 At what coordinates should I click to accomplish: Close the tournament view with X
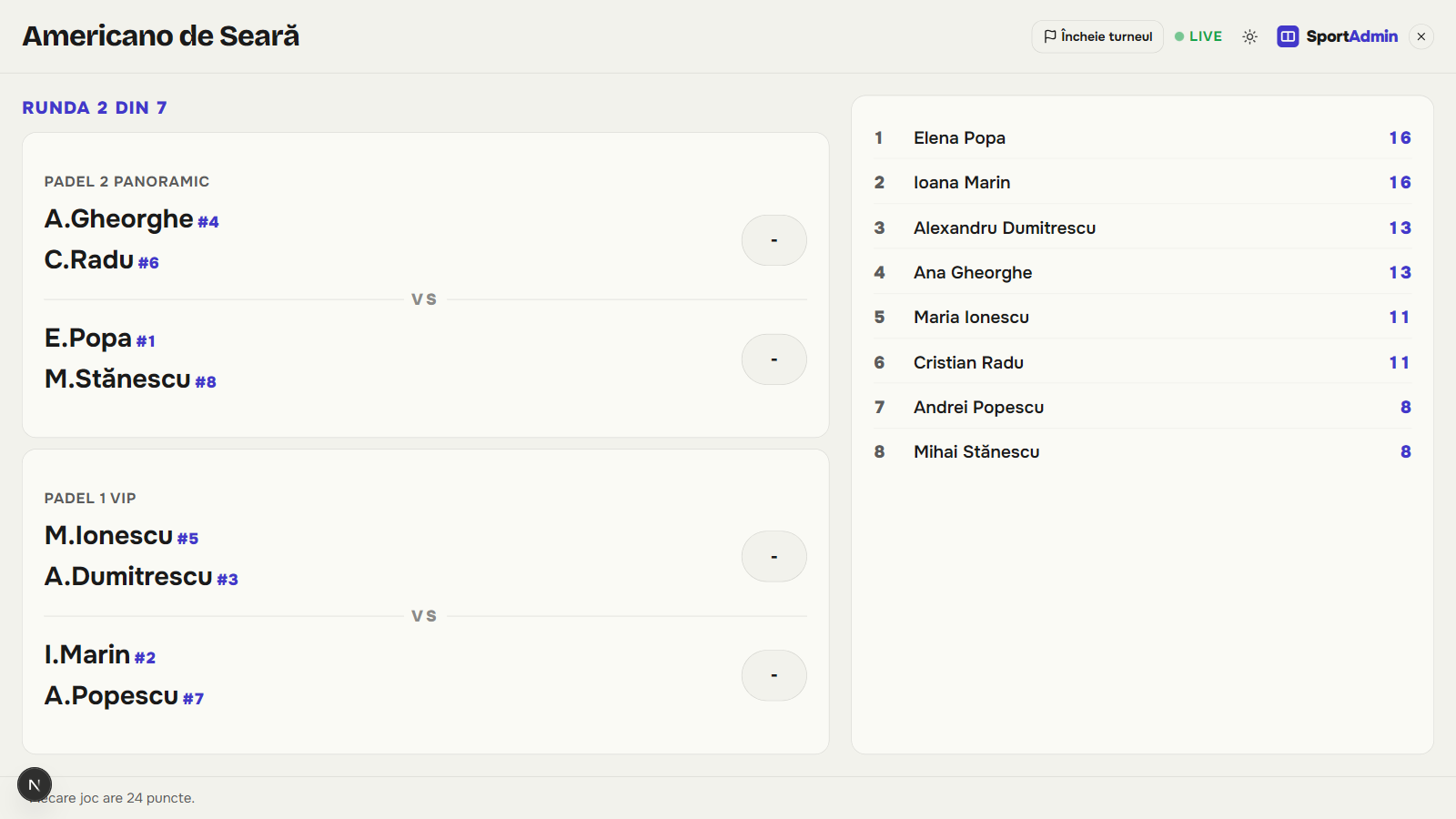tap(1421, 36)
